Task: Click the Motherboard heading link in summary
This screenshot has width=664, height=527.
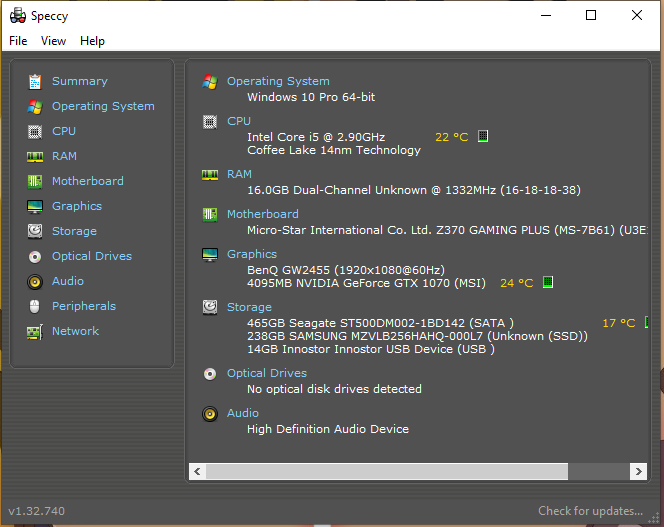Action: 263,214
